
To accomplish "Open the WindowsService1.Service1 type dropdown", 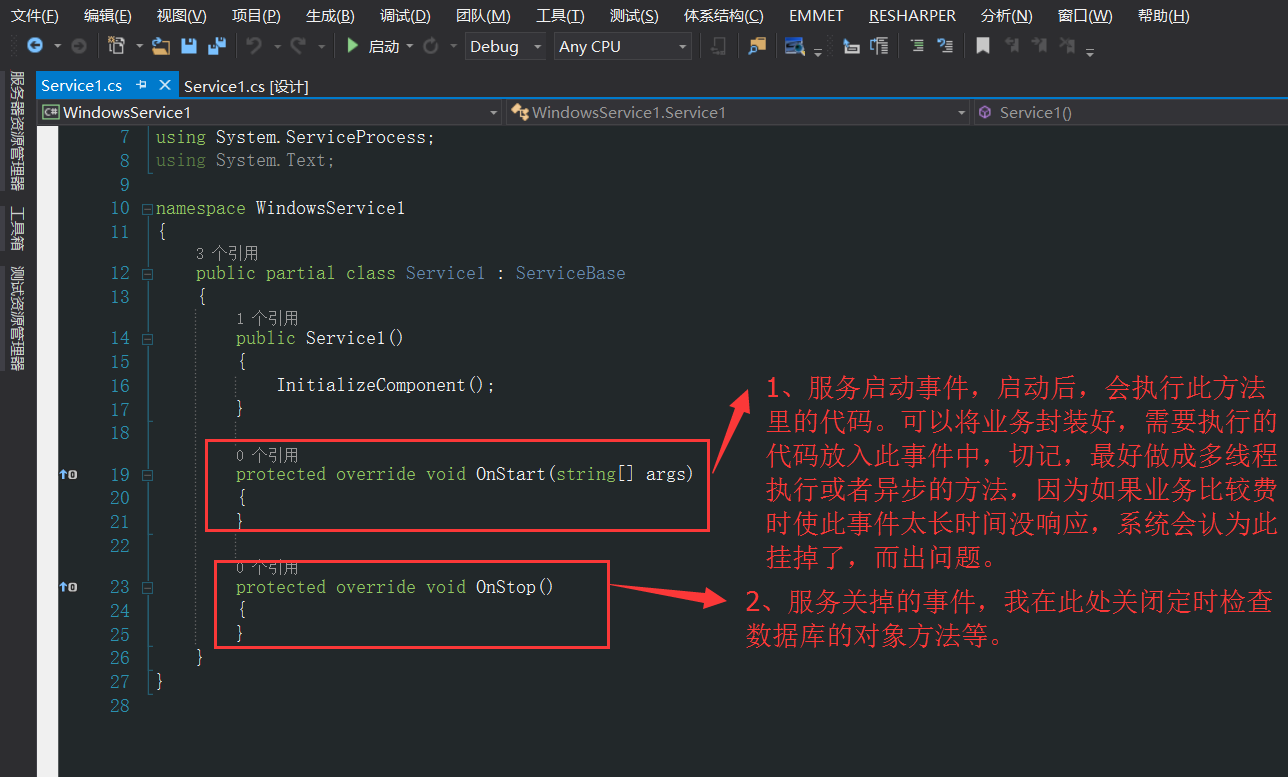I will [x=738, y=112].
